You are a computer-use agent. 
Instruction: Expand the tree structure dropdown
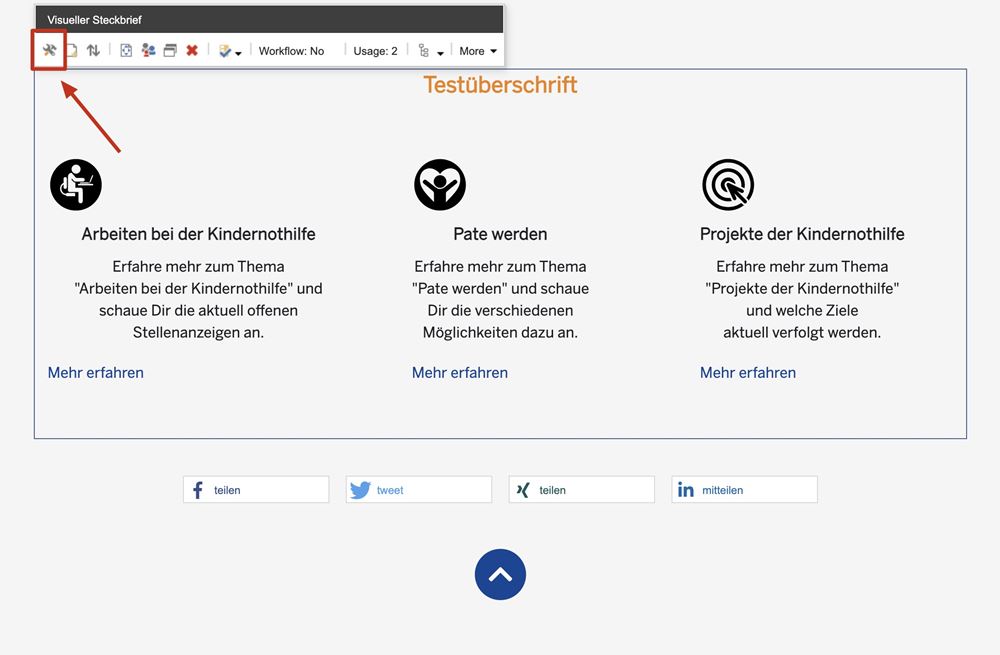click(430, 51)
